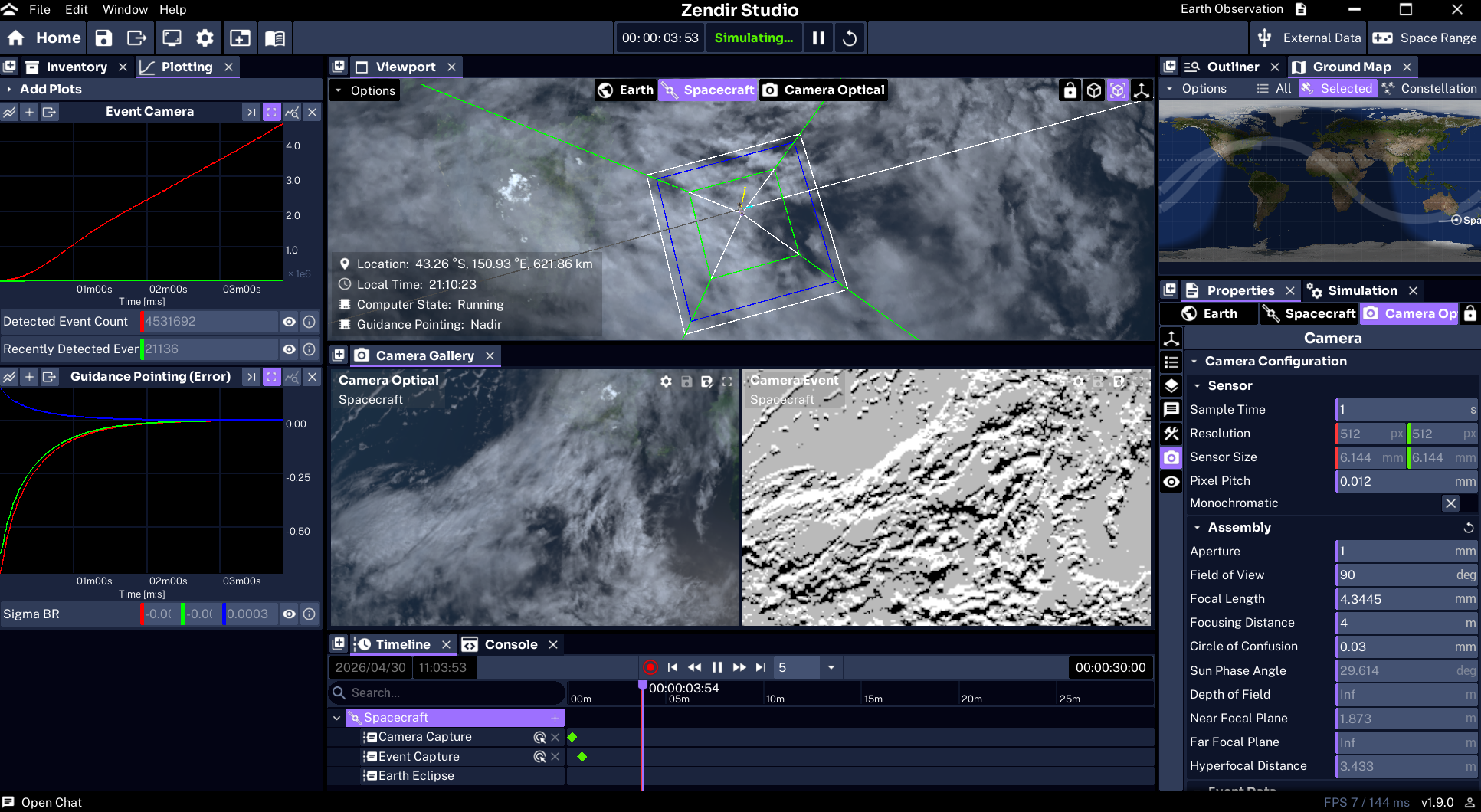Collapse the Assembly section
Screen dimensions: 1481x812
(1198, 528)
